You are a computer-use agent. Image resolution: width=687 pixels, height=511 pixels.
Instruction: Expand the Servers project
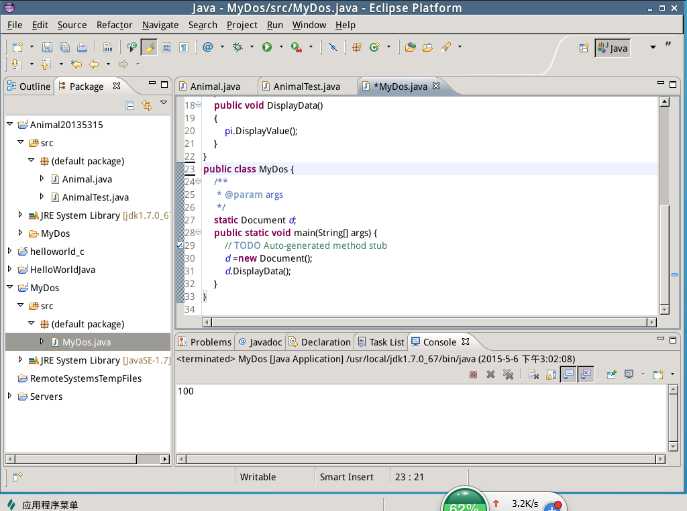(x=10, y=396)
